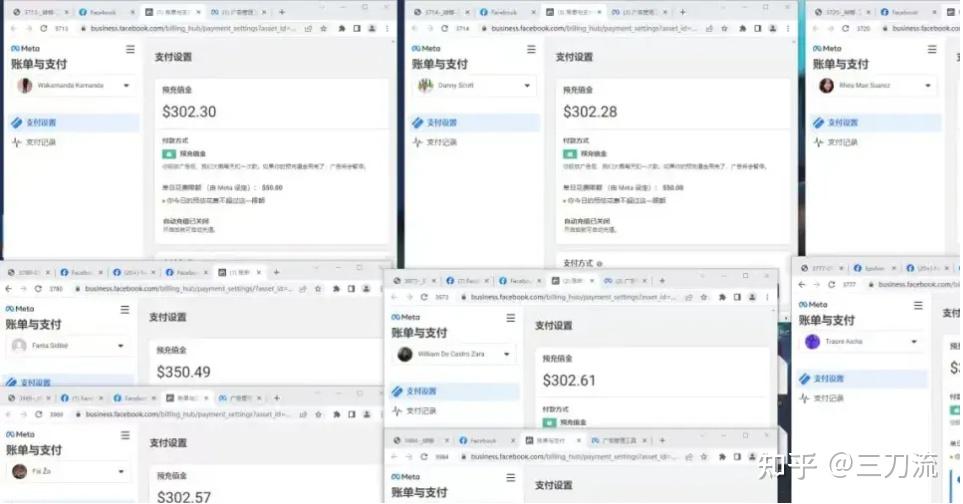
Task: Open hamburger menu in Wakamanda Kamanda window
Action: coord(130,49)
